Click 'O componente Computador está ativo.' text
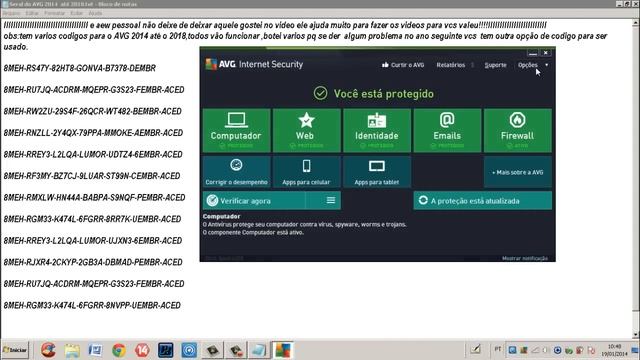The height and width of the screenshot is (360, 640). point(253,232)
